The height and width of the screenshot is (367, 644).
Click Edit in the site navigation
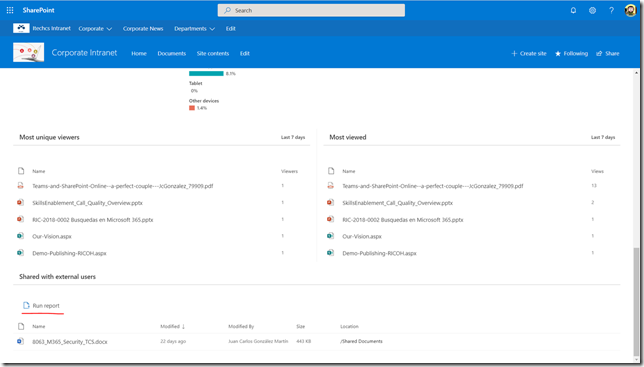245,53
